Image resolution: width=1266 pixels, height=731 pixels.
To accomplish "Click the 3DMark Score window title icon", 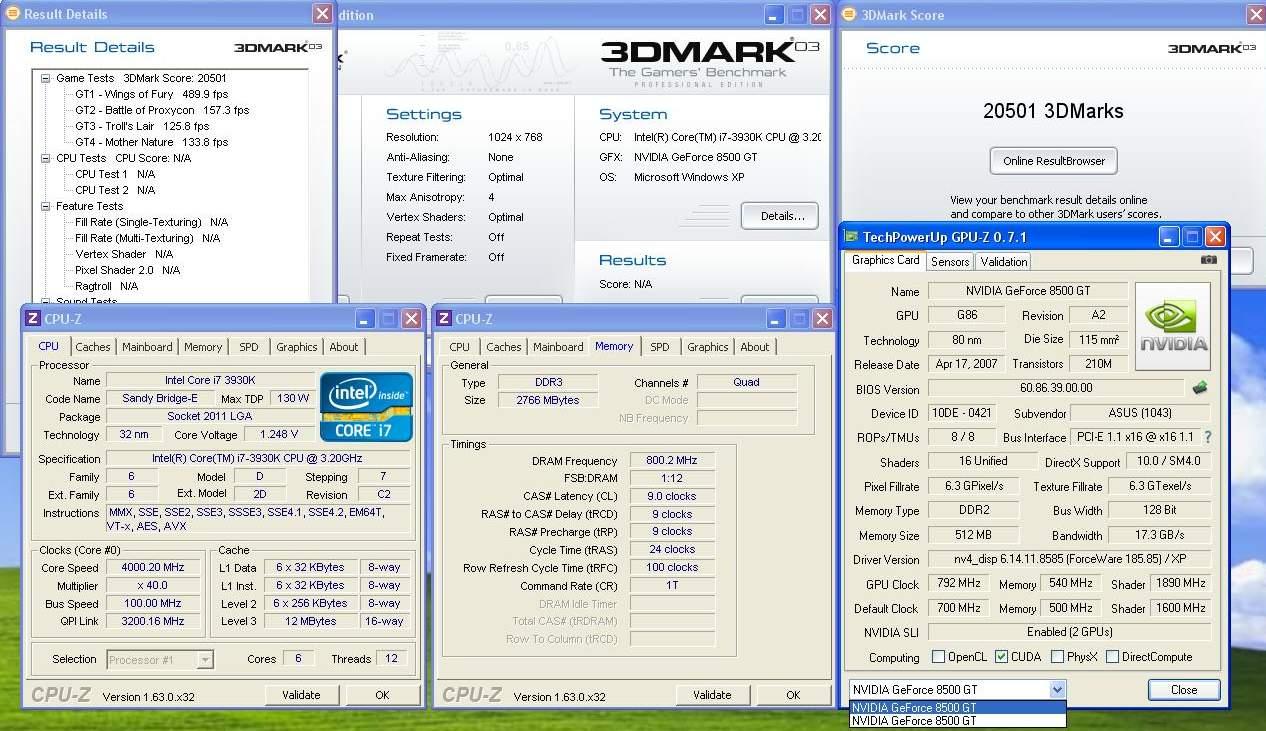I will tap(850, 14).
